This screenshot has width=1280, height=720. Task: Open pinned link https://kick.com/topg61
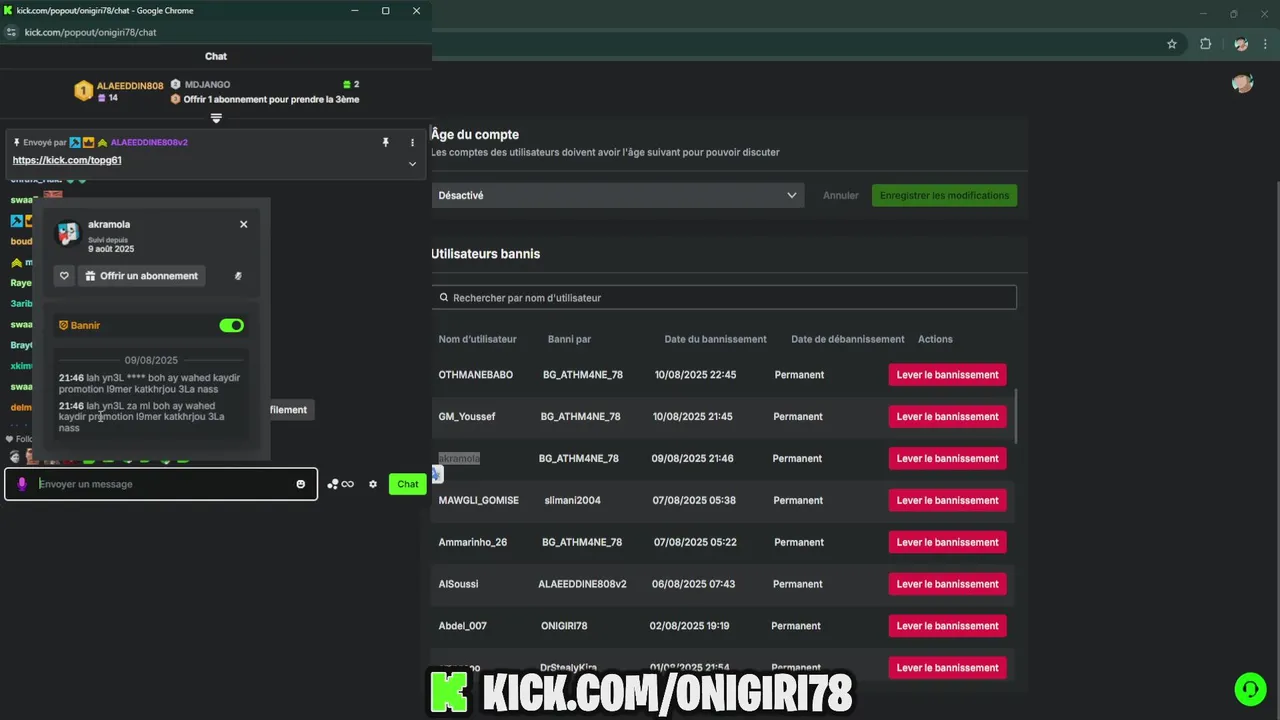tap(67, 160)
